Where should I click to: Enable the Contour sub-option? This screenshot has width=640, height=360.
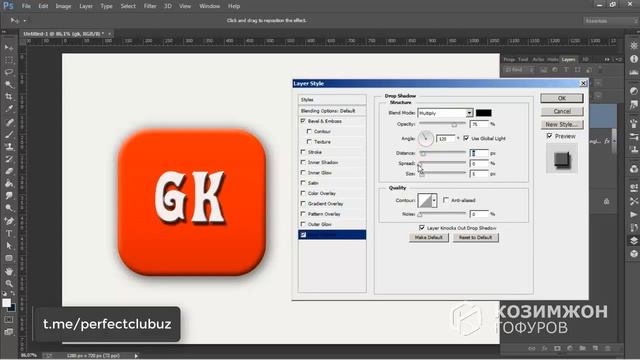[309, 131]
